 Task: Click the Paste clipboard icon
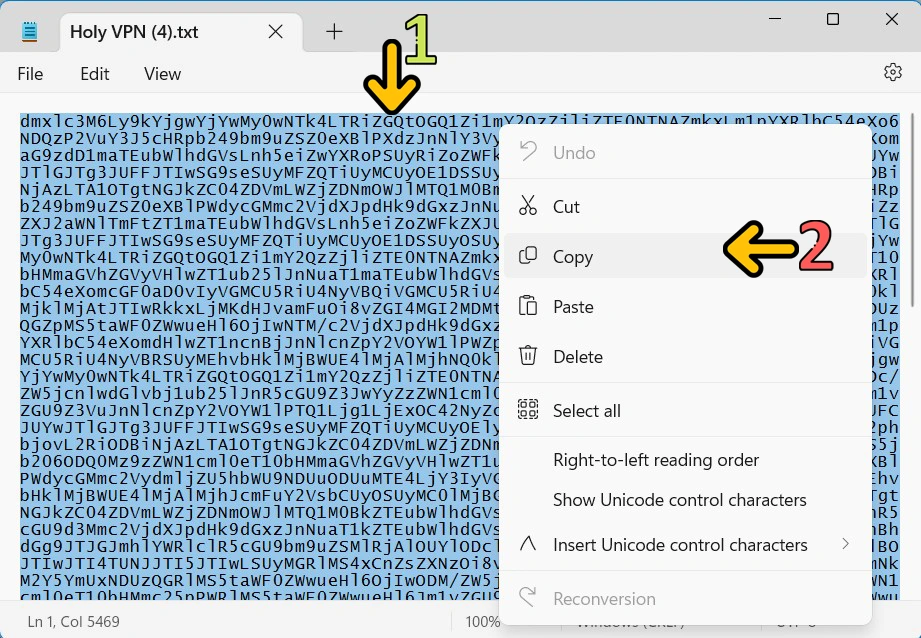[x=527, y=306]
